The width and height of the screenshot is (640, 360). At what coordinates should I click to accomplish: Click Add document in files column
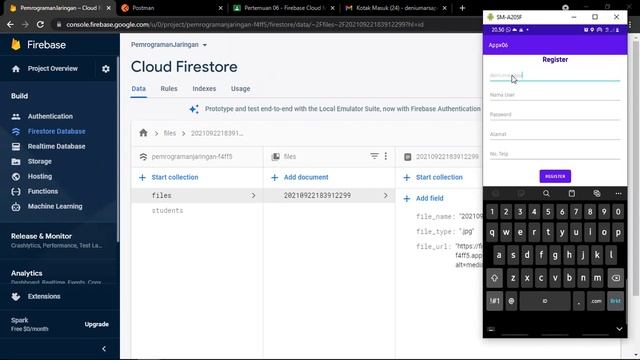(300, 177)
